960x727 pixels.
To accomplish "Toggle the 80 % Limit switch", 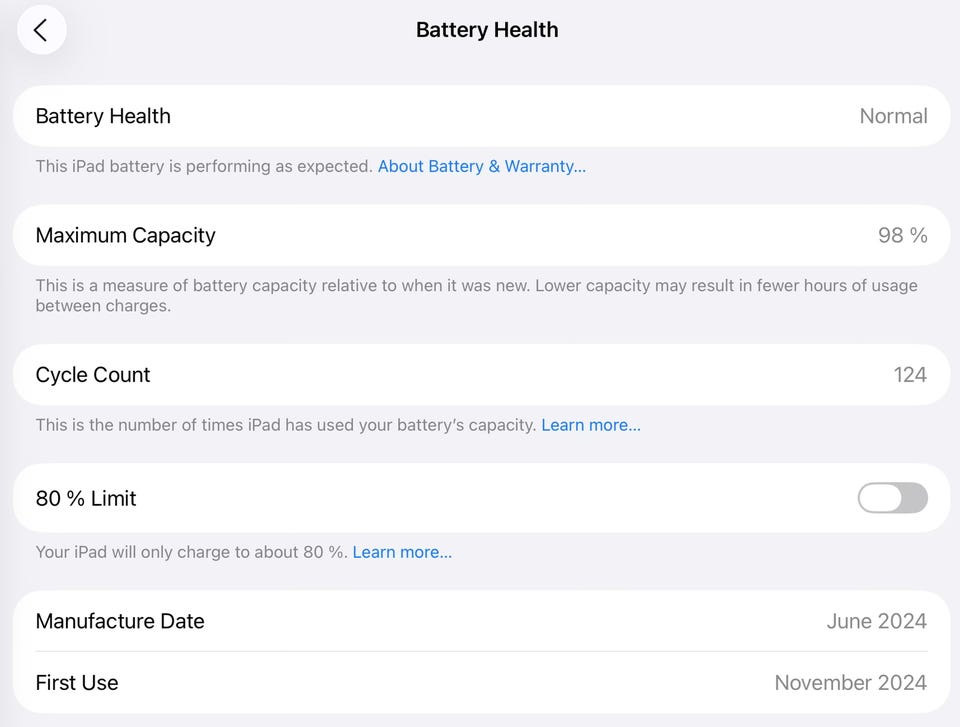I will [892, 498].
